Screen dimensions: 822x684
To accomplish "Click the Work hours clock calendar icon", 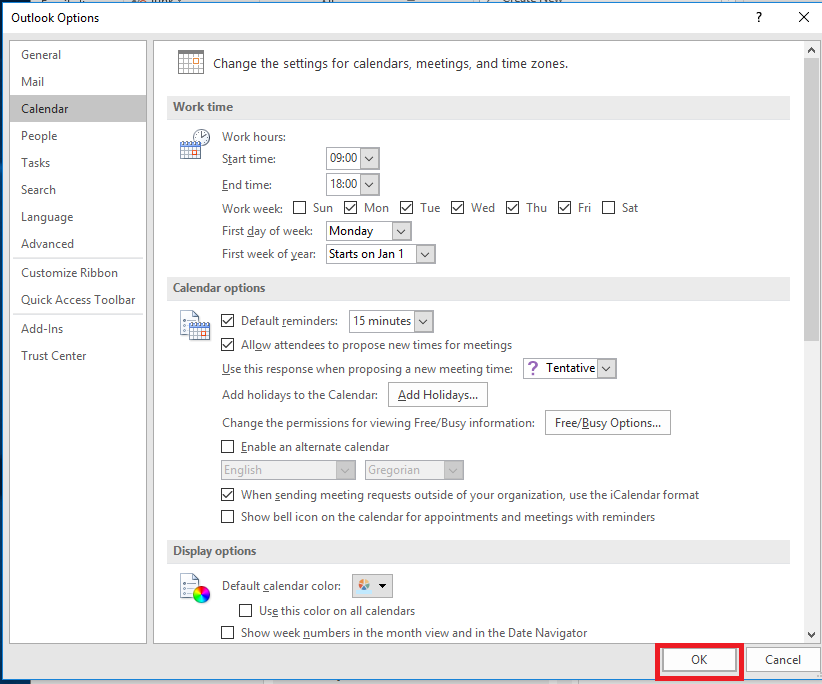I will [x=194, y=144].
